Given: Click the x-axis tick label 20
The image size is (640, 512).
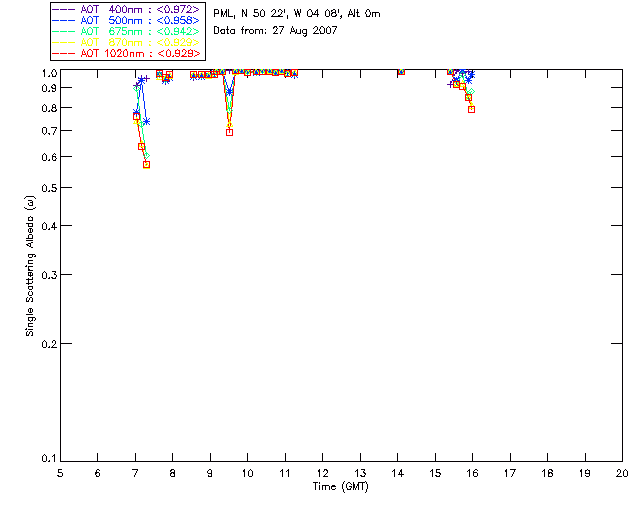Looking at the screenshot, I should click(622, 473).
